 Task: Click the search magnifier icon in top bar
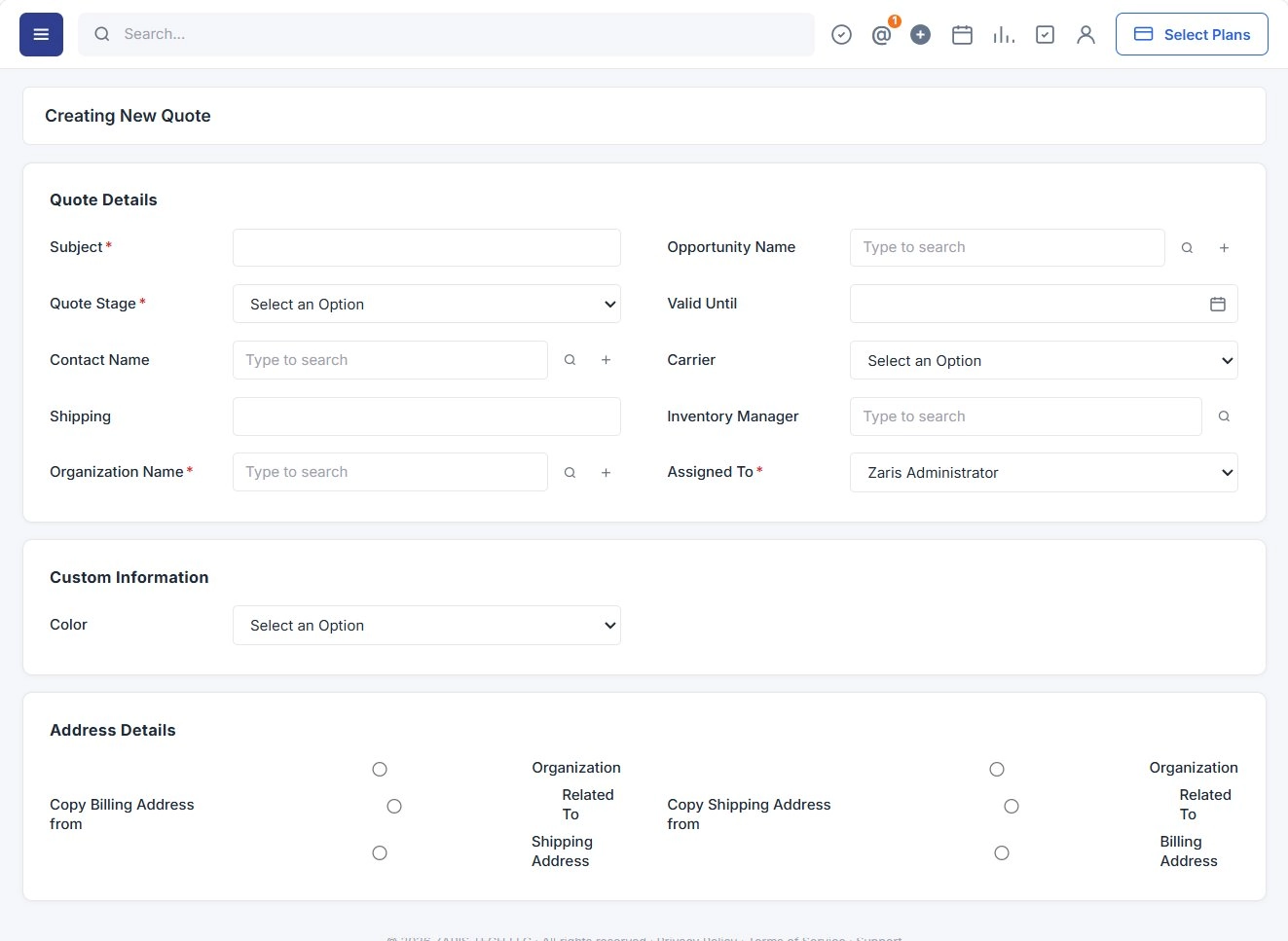(102, 34)
